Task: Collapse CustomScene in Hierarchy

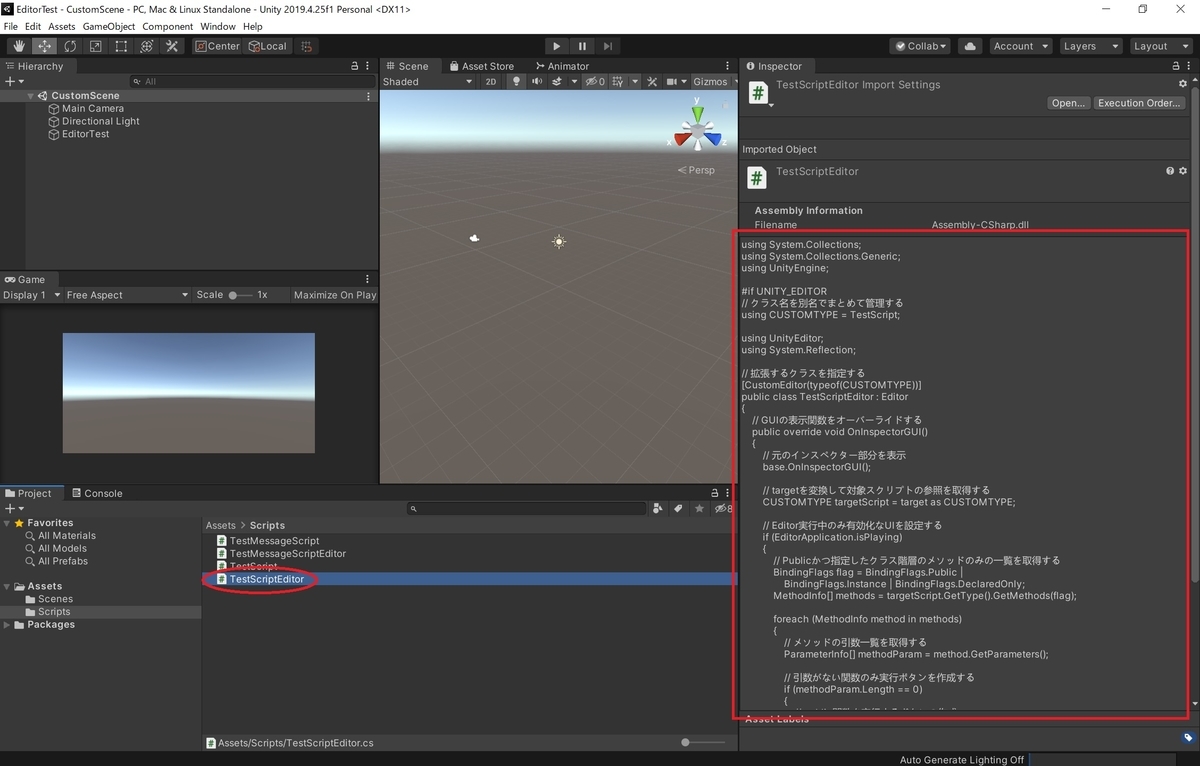Action: pyautogui.click(x=31, y=96)
